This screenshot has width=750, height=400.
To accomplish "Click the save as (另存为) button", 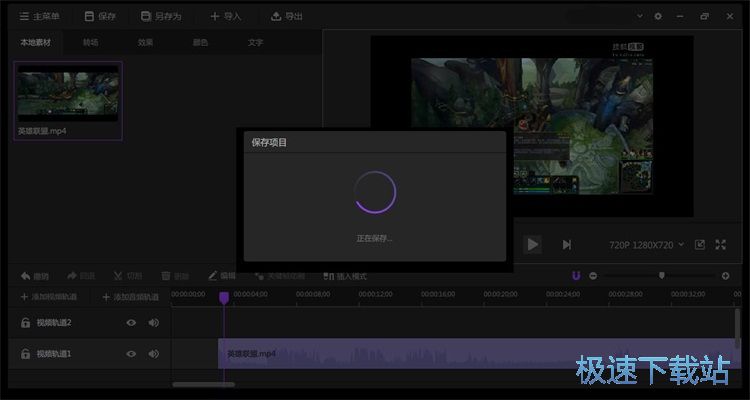I will click(161, 16).
